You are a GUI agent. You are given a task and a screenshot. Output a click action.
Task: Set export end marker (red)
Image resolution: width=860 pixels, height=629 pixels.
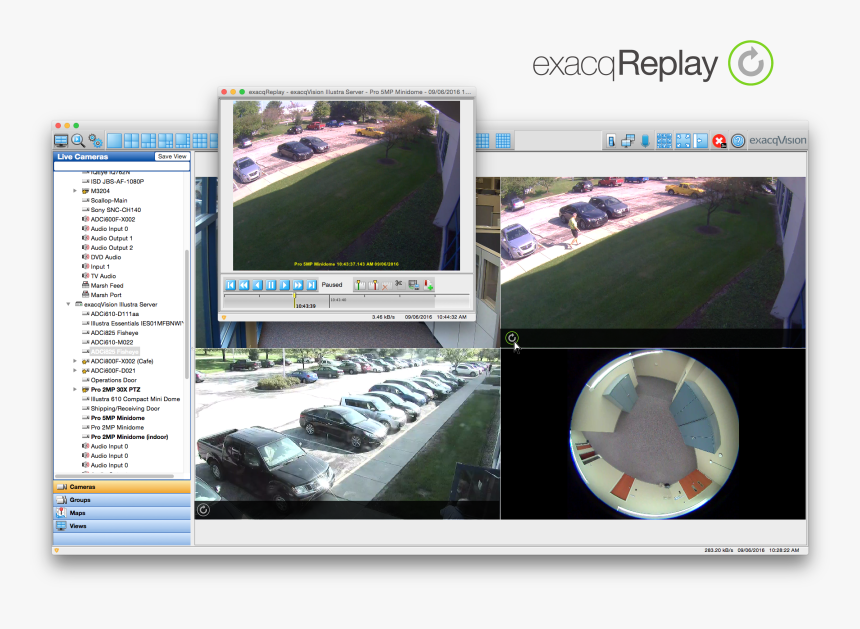pyautogui.click(x=373, y=285)
